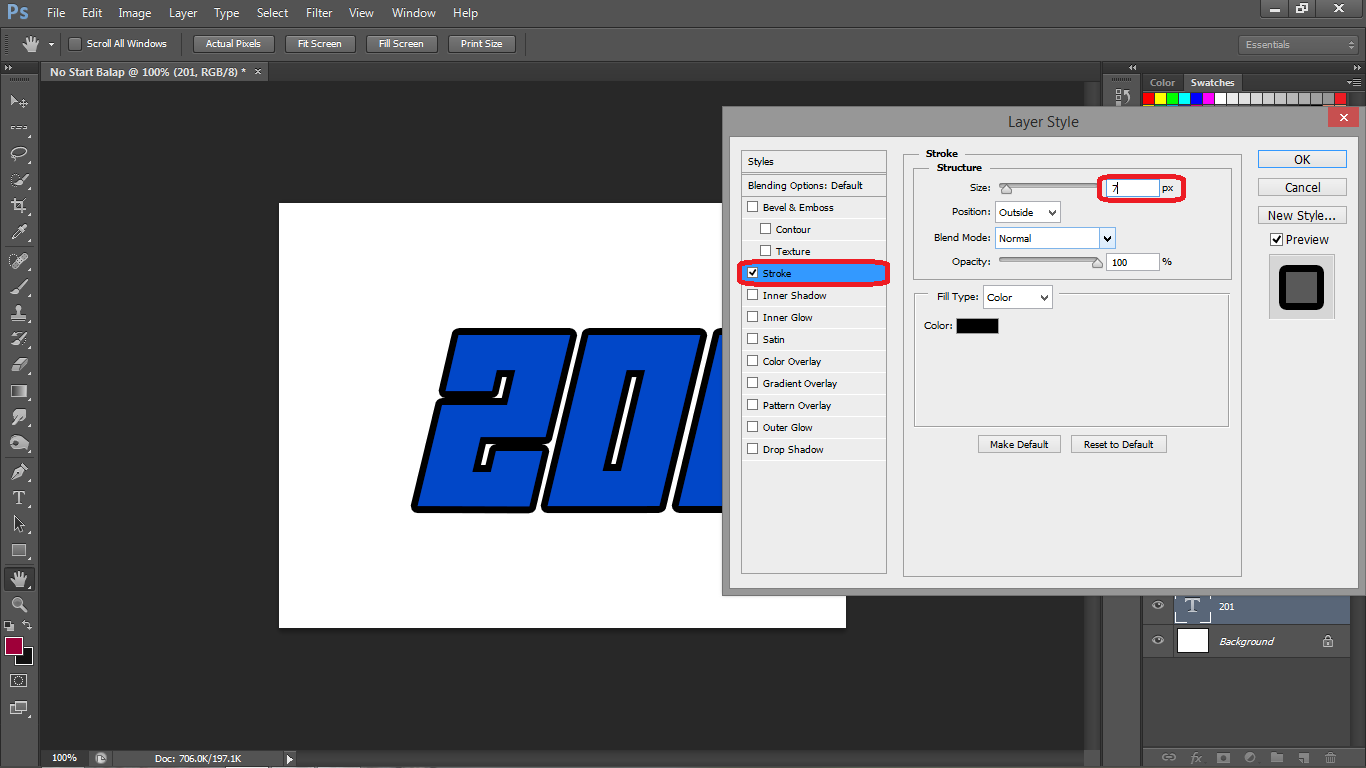Viewport: 1366px width, 768px height.
Task: Open the Essentials workspace dropdown
Action: click(1298, 44)
